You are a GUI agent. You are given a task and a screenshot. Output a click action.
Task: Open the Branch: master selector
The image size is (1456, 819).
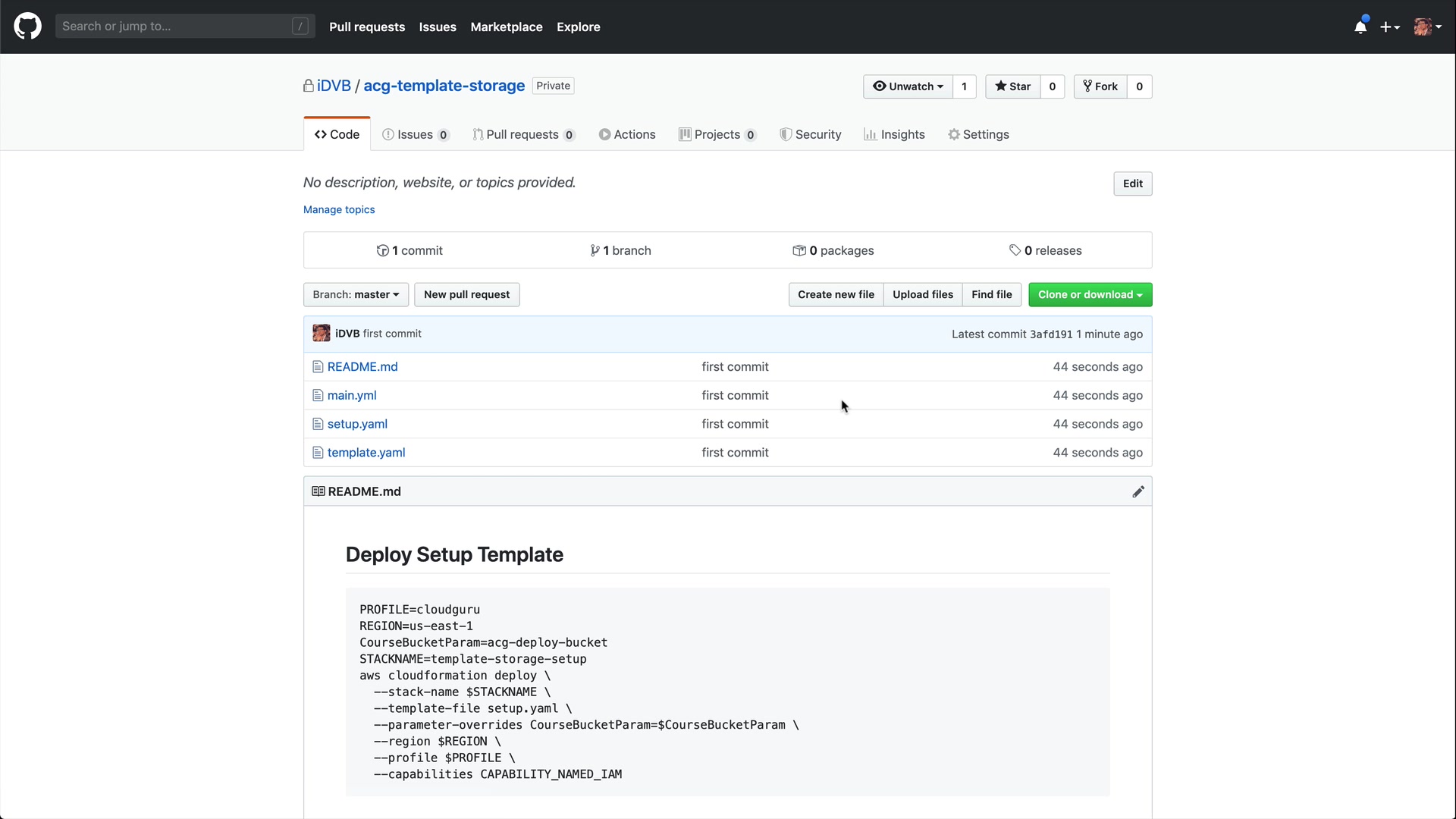point(356,295)
